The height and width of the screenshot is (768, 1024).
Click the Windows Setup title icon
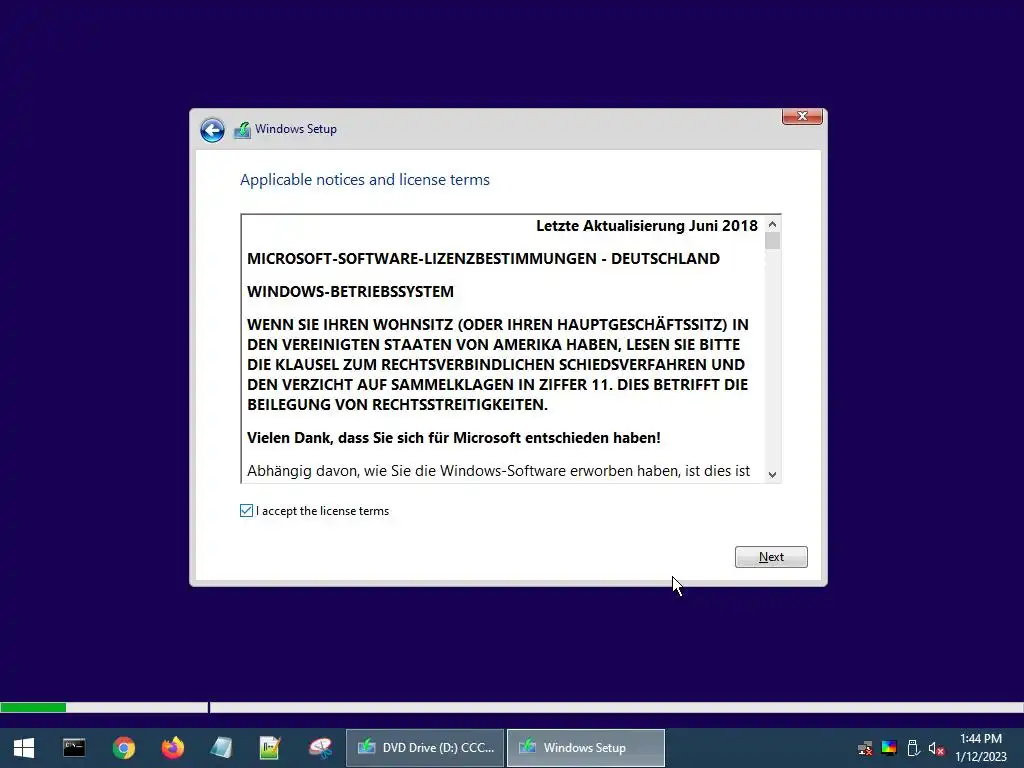242,130
